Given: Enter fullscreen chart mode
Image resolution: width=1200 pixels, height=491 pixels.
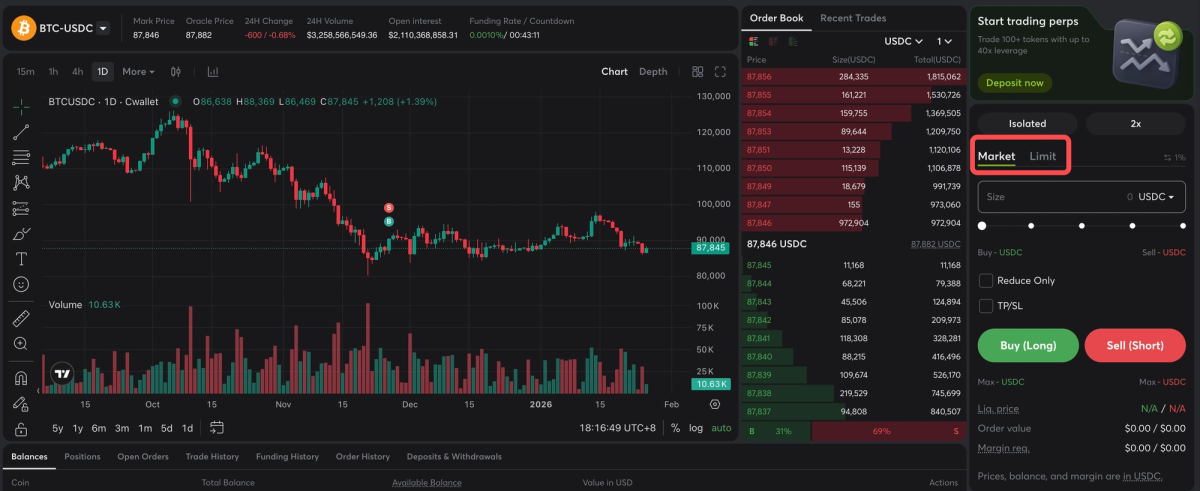Looking at the screenshot, I should [721, 72].
